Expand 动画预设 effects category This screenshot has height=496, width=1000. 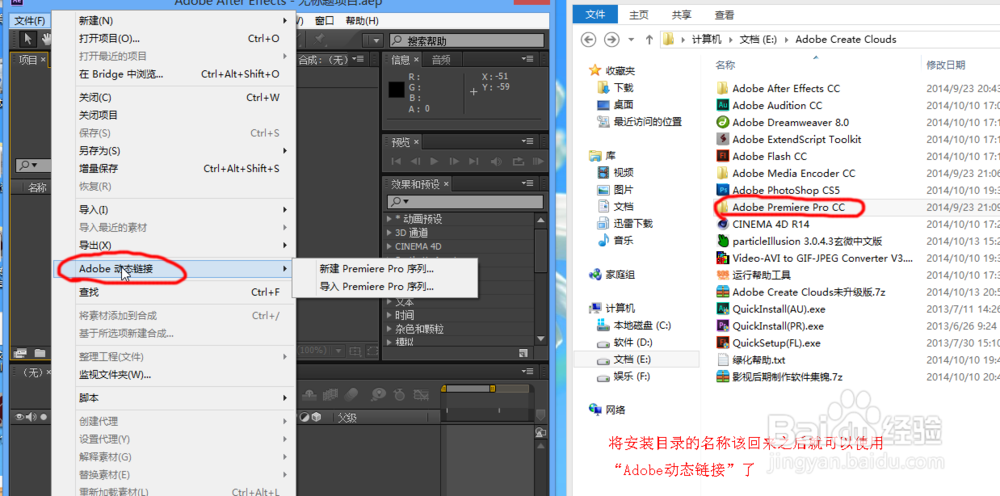[390, 219]
